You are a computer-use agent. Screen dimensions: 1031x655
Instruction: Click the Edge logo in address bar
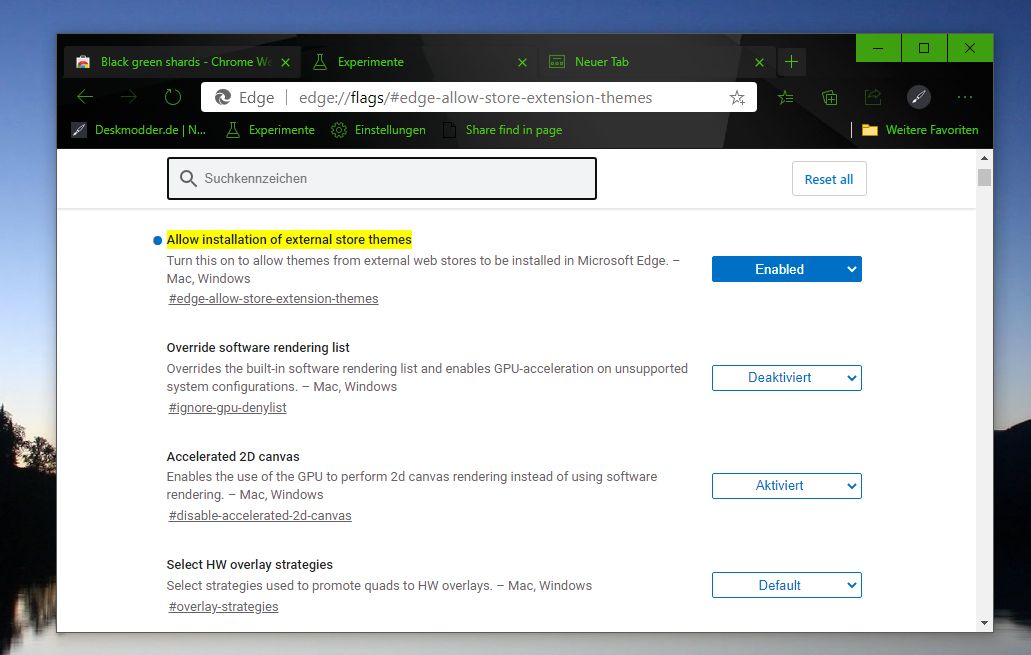pos(223,97)
